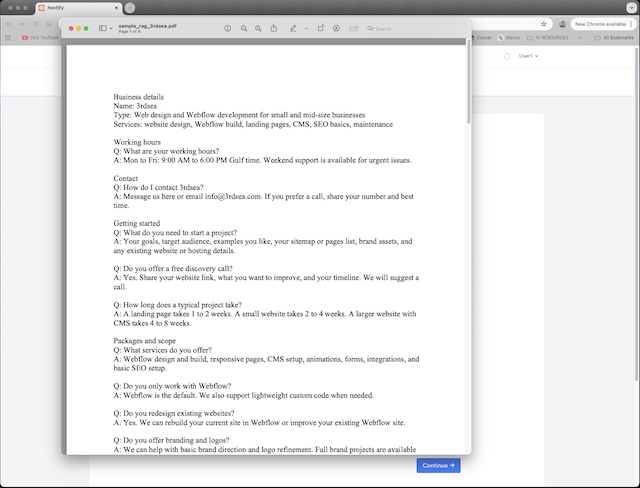Viewport: 640px width, 488px height.
Task: Click the text 'Name: 3rdsea'
Action: [x=135, y=106]
